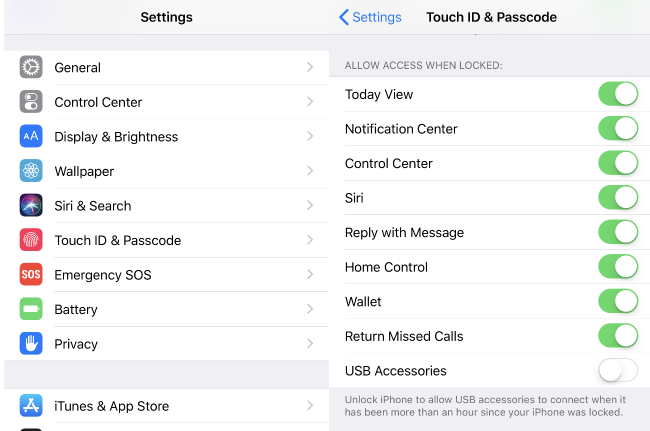Screen dimensions: 650x431
Task: Turn off the Wallet lock screen toggle
Action: (618, 301)
